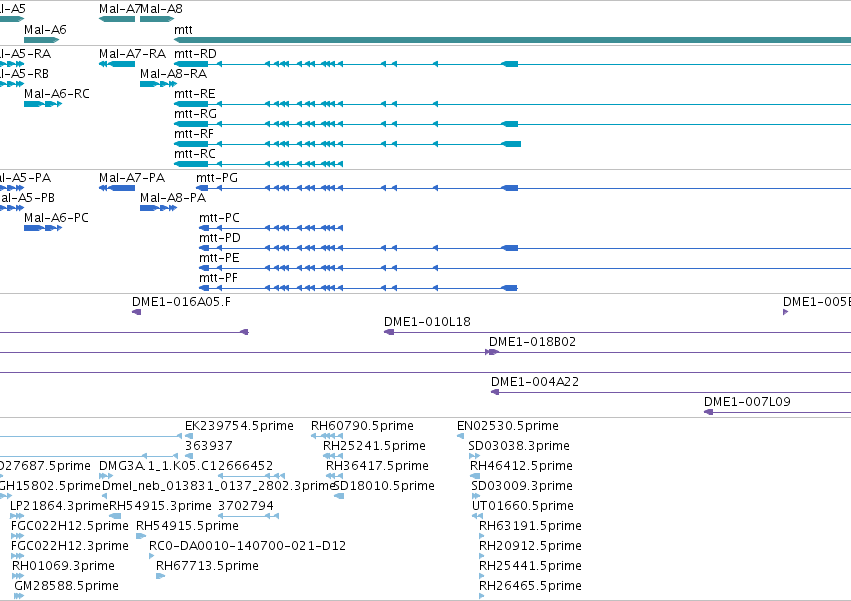Click the Mal-A7-RA transcript label
This screenshot has width=851, height=601.
132,54
